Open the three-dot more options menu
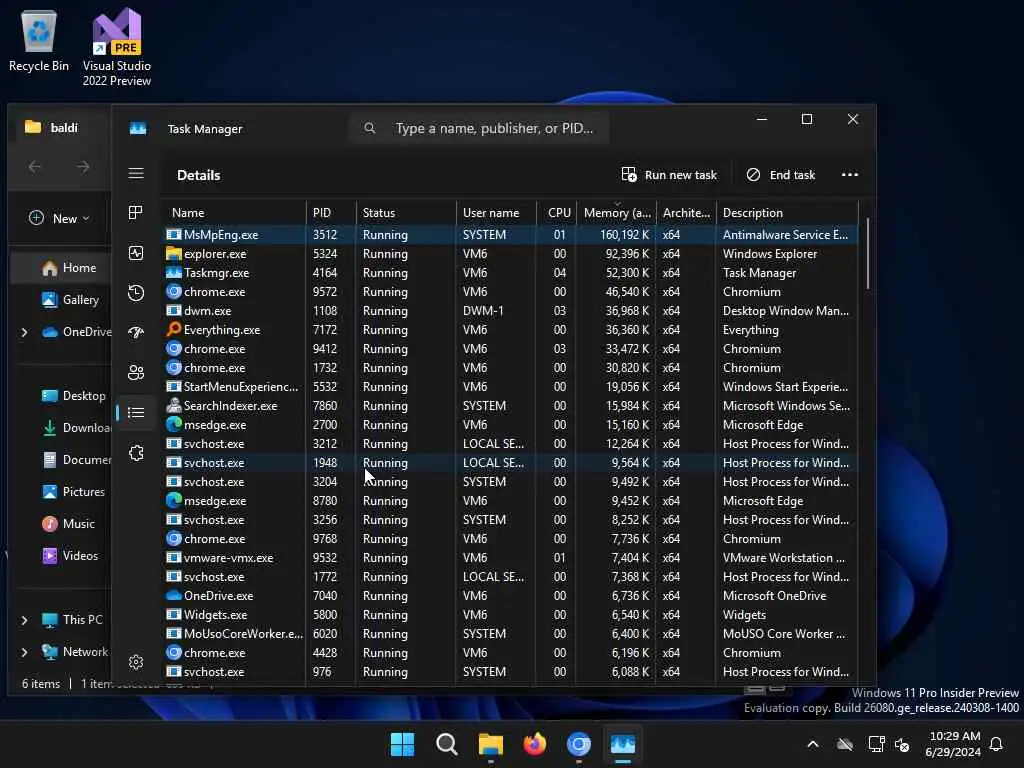 (850, 174)
